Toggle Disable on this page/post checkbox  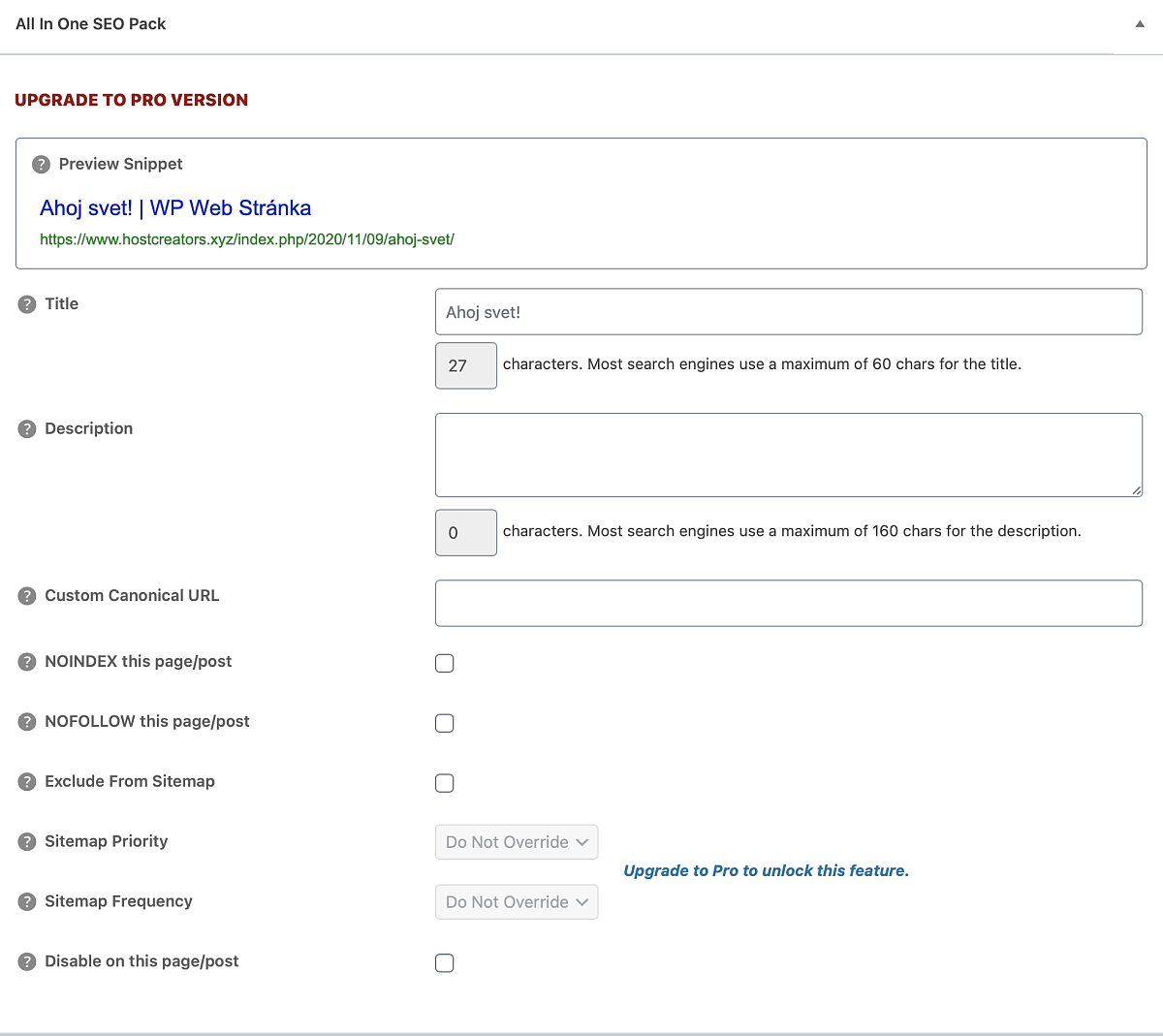coord(445,962)
